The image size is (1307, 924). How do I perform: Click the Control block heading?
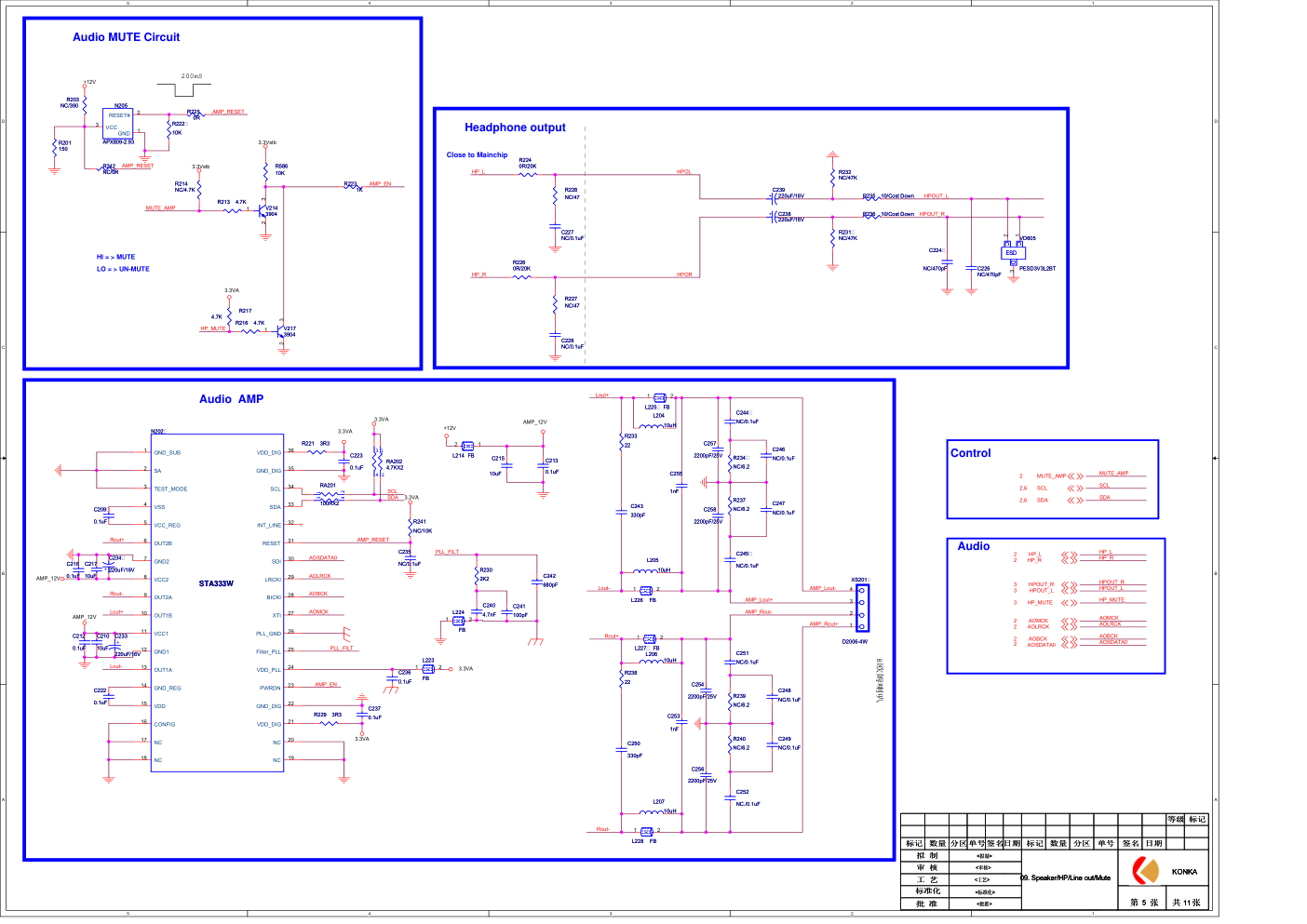(x=970, y=453)
